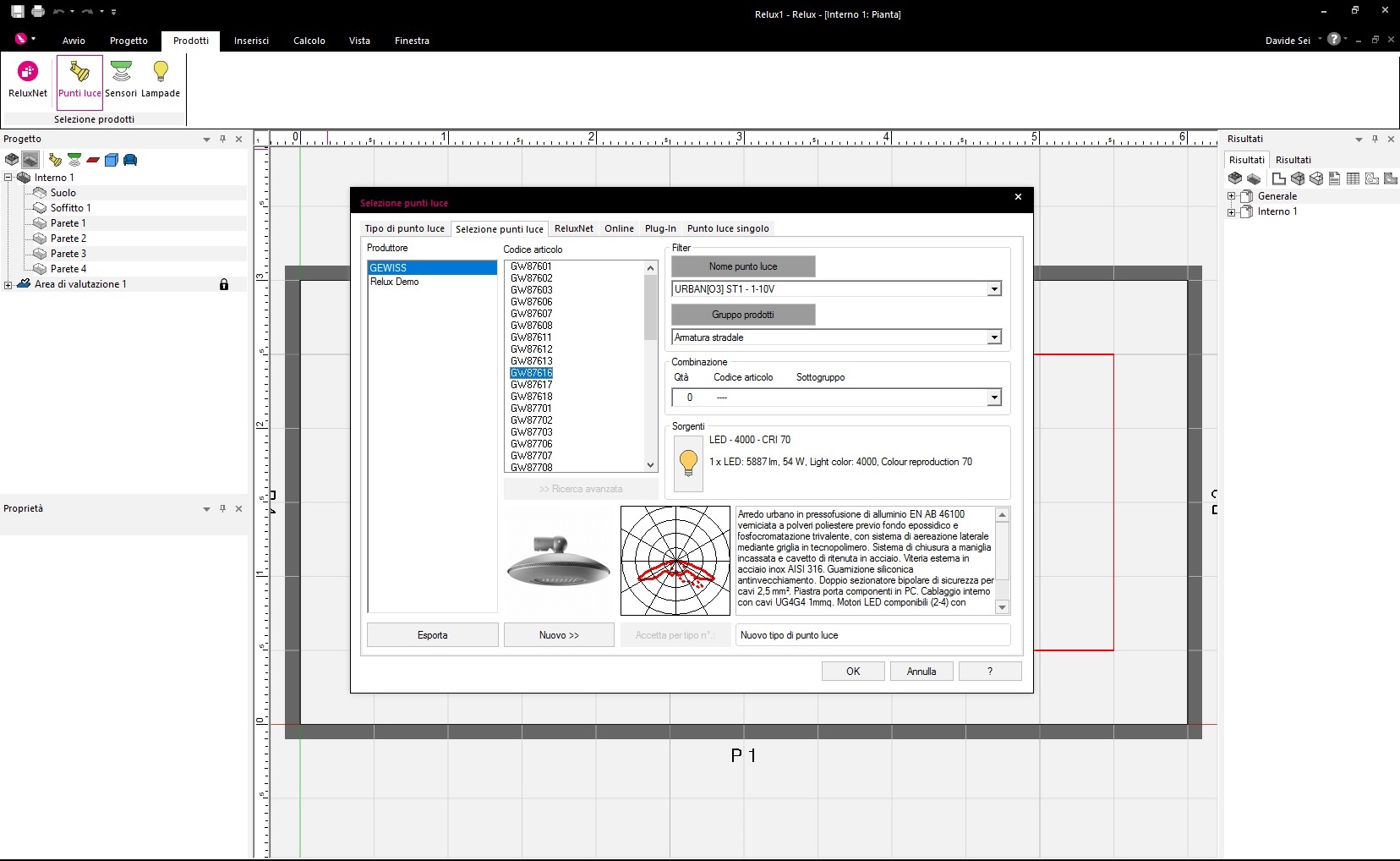Pin the Risultati panel

coord(1375,139)
